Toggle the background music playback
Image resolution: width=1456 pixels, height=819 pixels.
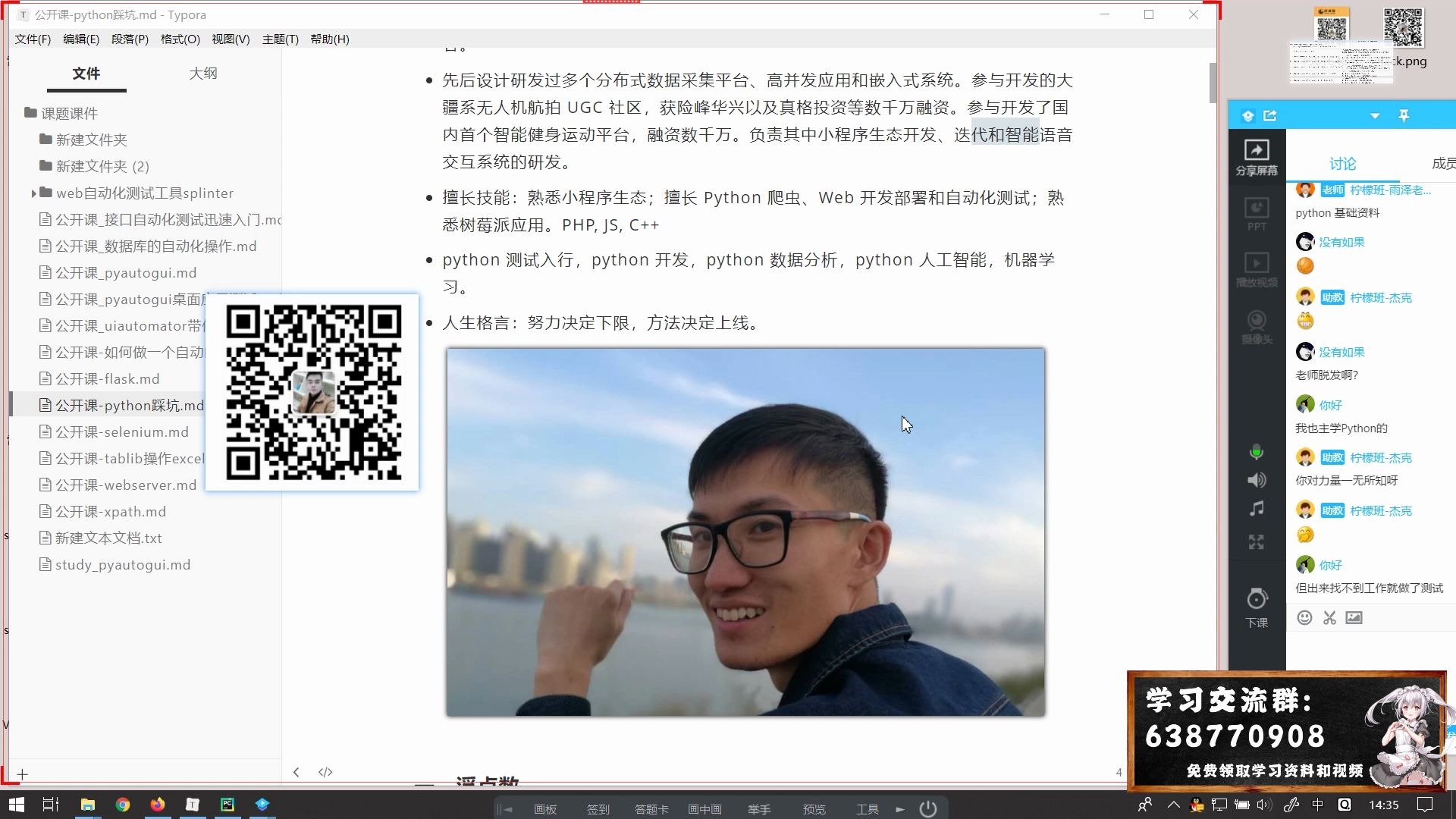1257,509
